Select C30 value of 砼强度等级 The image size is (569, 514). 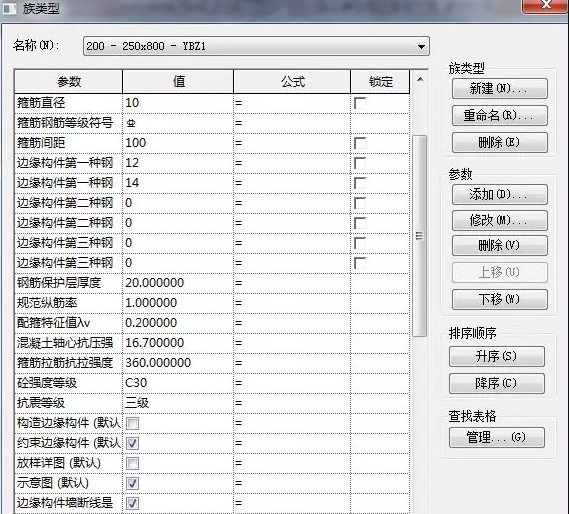pyautogui.click(x=178, y=383)
